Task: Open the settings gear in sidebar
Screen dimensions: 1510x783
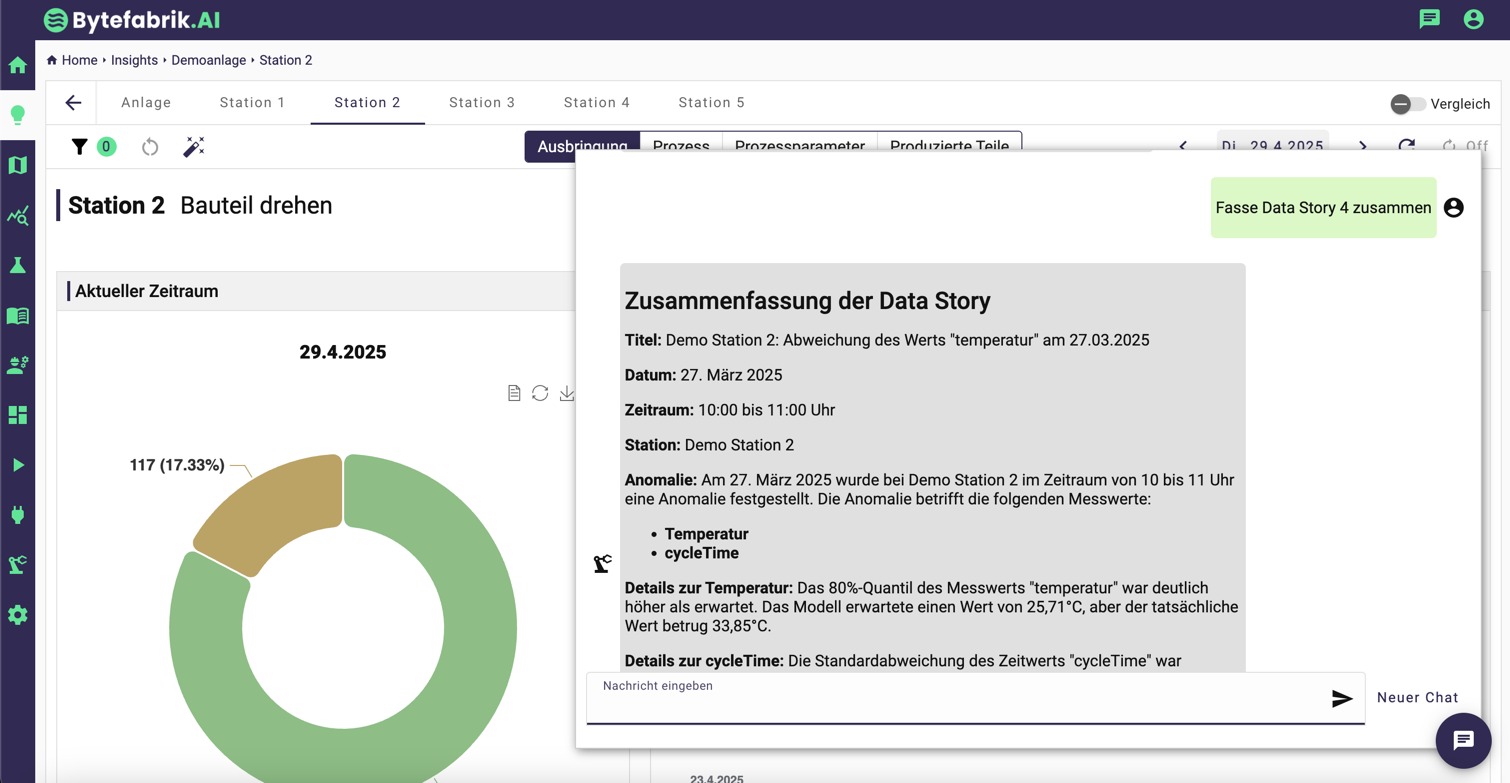Action: click(18, 615)
